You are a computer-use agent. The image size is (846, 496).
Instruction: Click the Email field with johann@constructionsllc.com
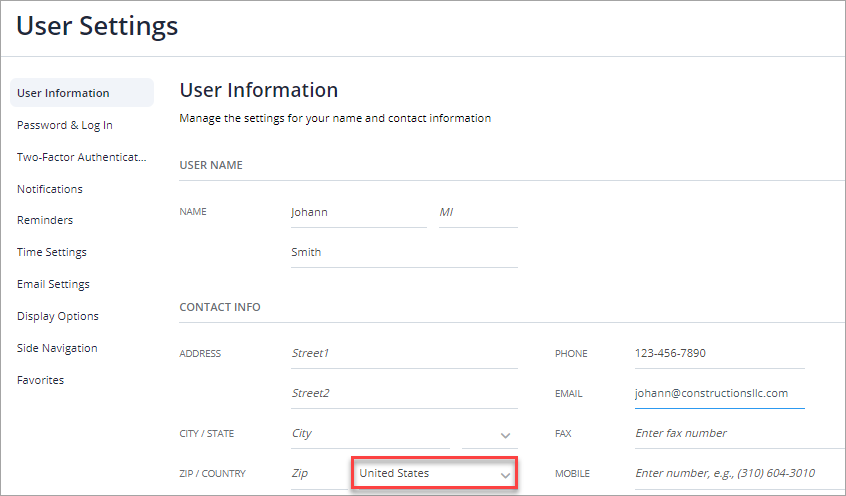pyautogui.click(x=719, y=393)
